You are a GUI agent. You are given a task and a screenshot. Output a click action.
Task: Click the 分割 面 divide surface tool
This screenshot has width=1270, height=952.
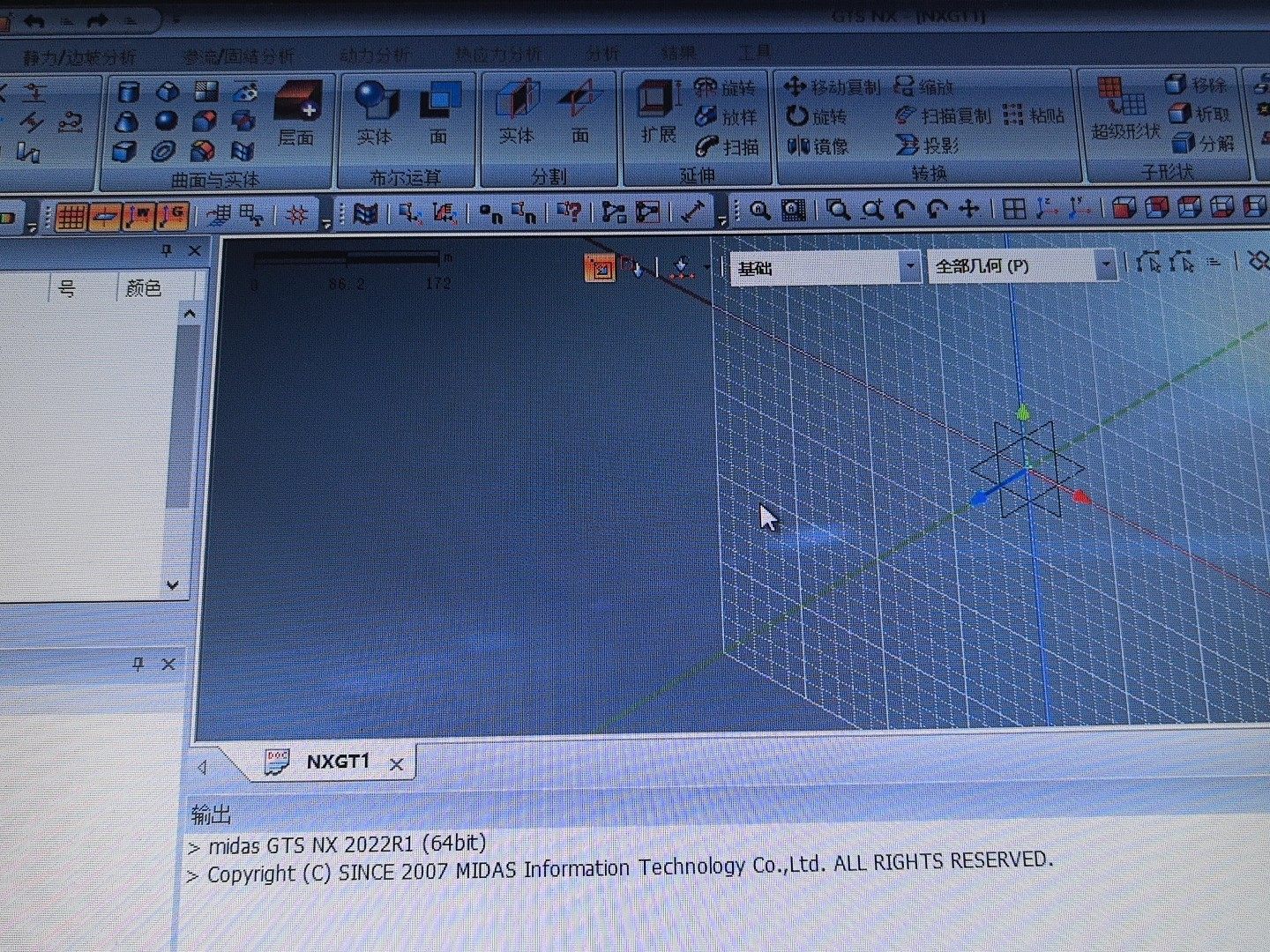(579, 112)
